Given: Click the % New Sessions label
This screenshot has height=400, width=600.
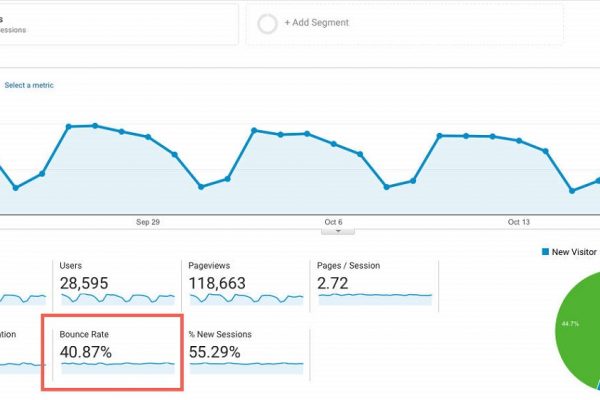Looking at the screenshot, I should (220, 335).
